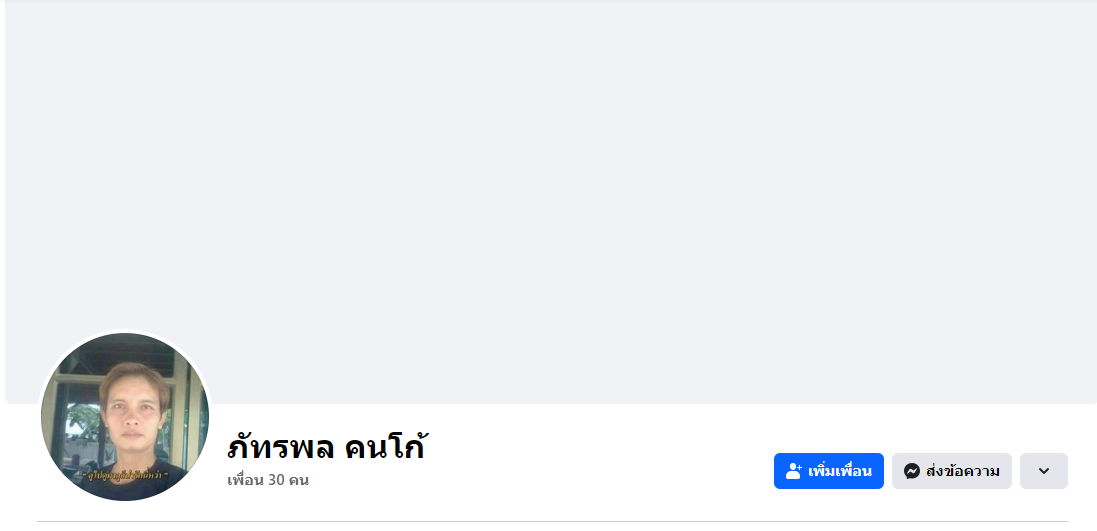Click the number 30 in the friends count
This screenshot has height=531, width=1097.
click(x=276, y=480)
